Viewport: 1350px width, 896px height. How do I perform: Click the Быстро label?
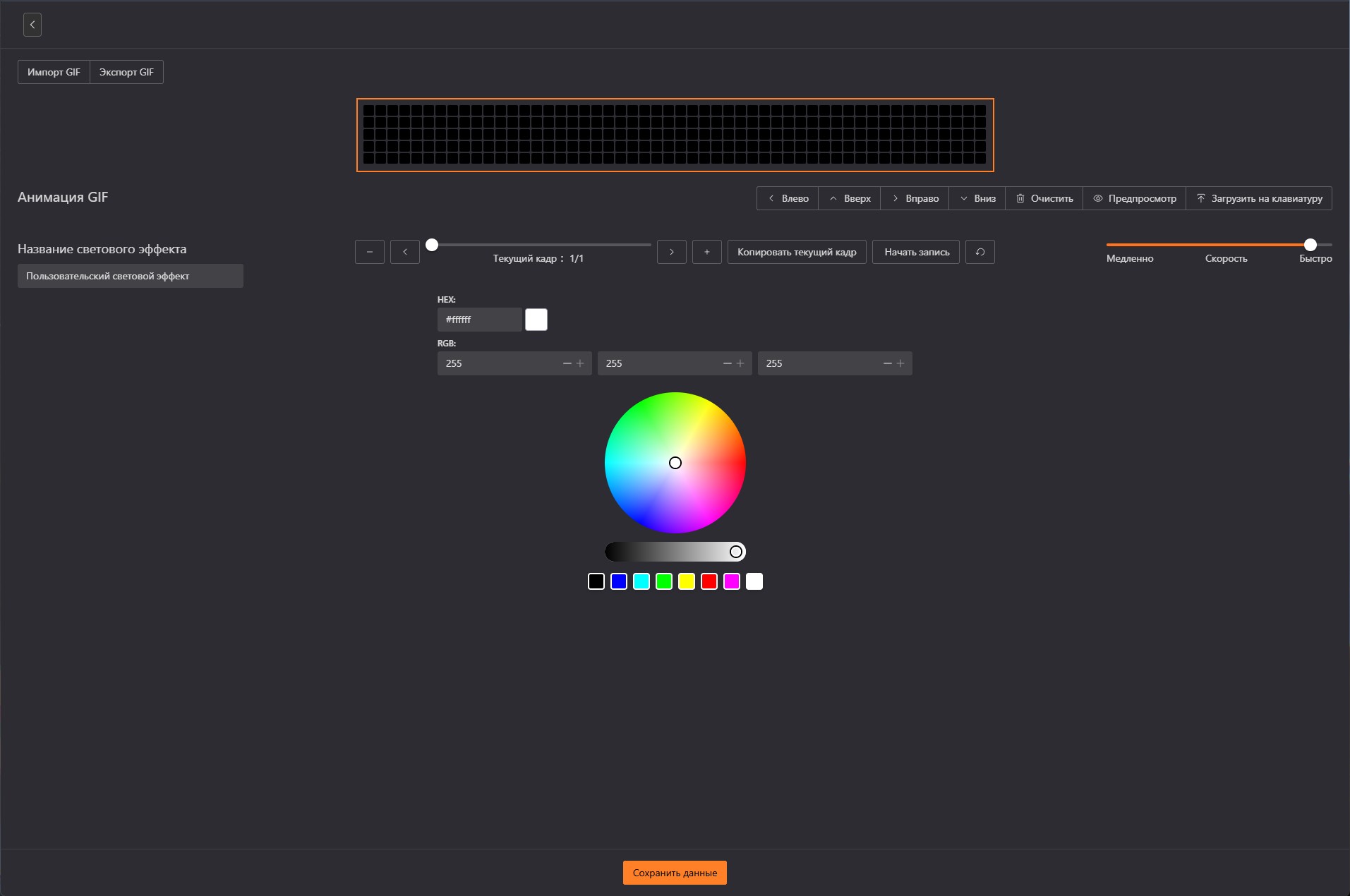coord(1315,259)
